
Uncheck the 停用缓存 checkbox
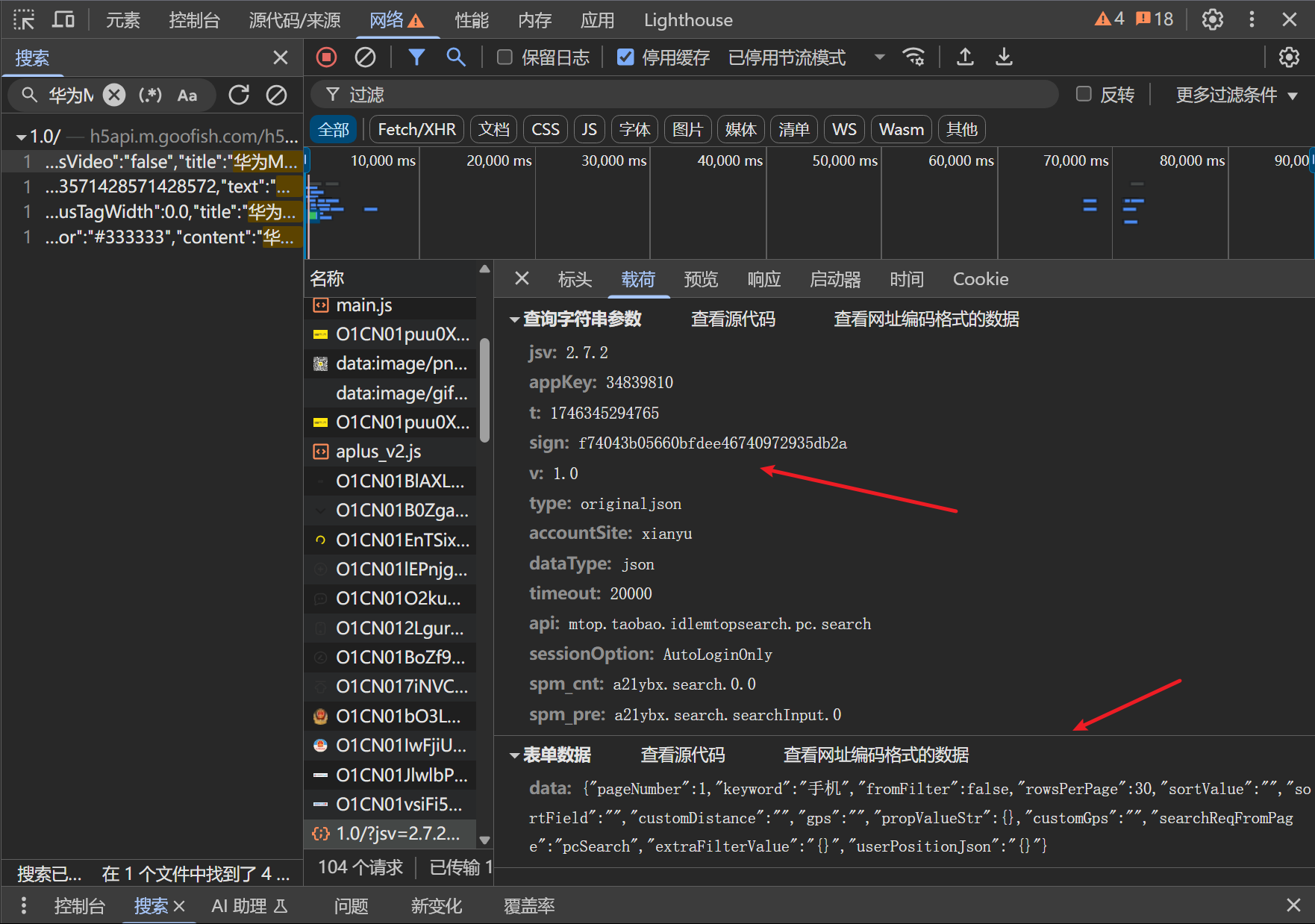click(625, 57)
